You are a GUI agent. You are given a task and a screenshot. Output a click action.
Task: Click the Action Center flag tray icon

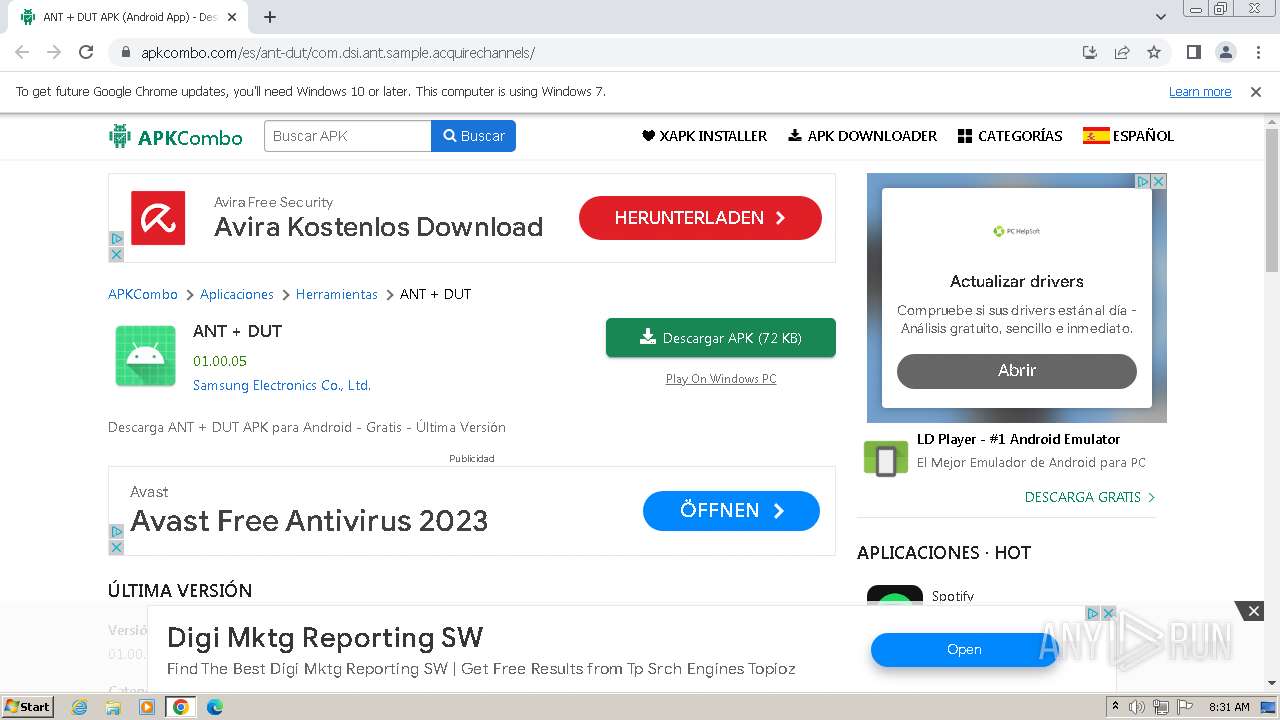click(x=1184, y=707)
